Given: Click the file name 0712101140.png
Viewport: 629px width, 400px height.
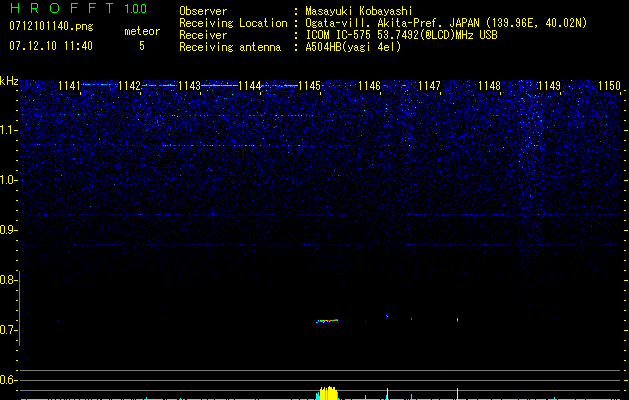Looking at the screenshot, I should click(x=51, y=26).
